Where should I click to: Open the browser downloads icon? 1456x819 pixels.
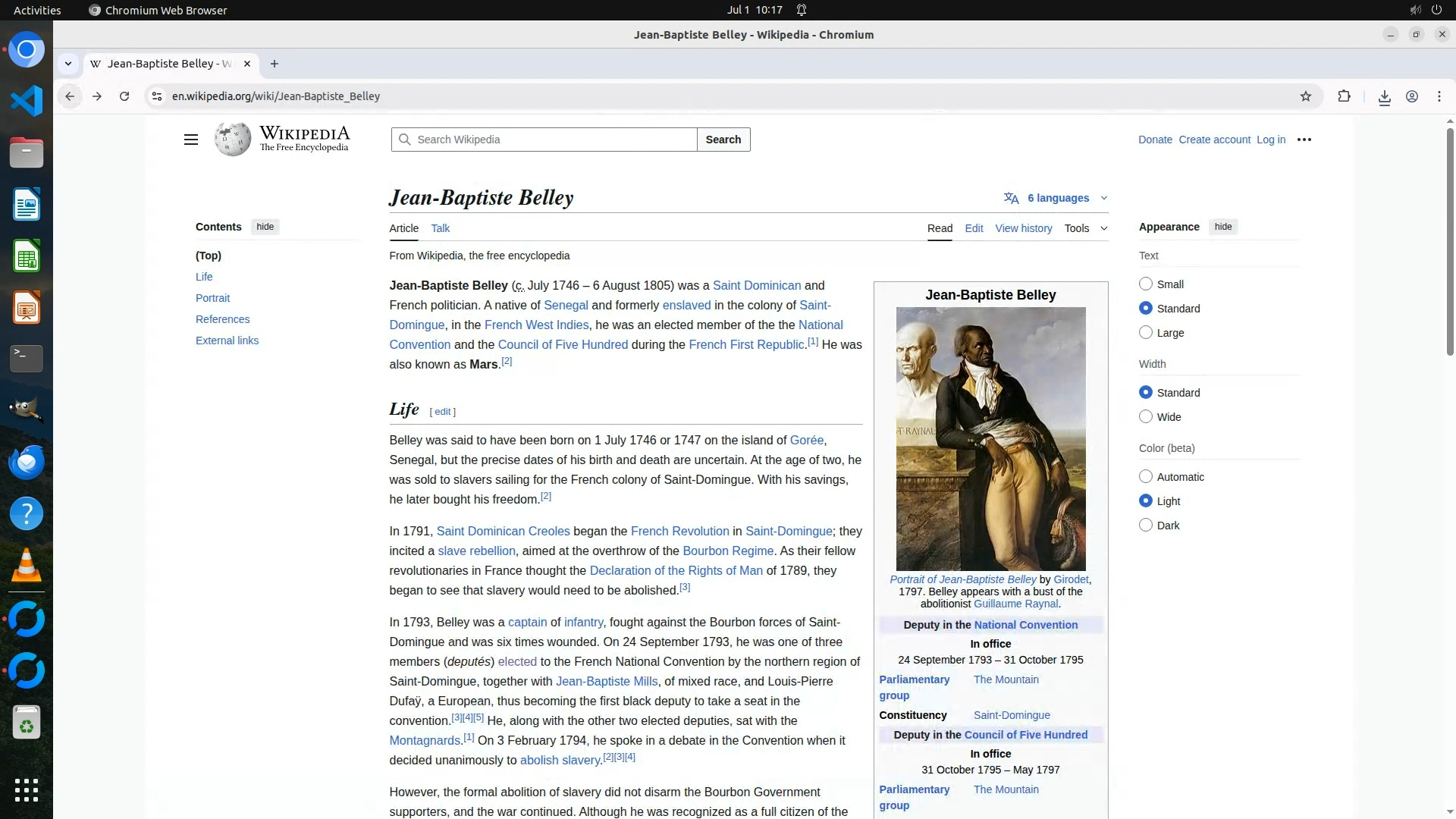point(1384,97)
